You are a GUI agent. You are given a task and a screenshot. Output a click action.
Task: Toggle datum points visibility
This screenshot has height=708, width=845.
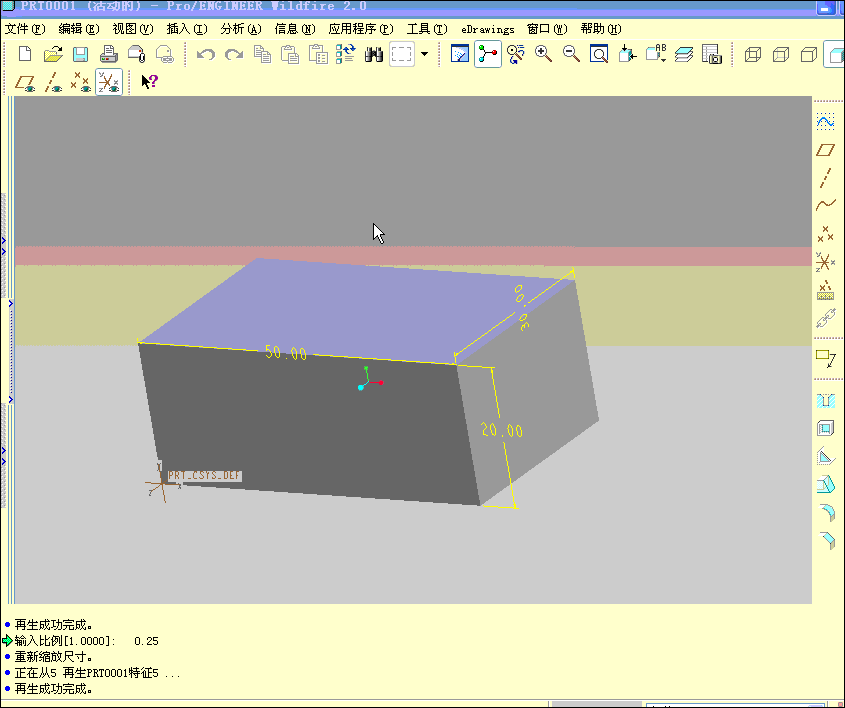[81, 83]
